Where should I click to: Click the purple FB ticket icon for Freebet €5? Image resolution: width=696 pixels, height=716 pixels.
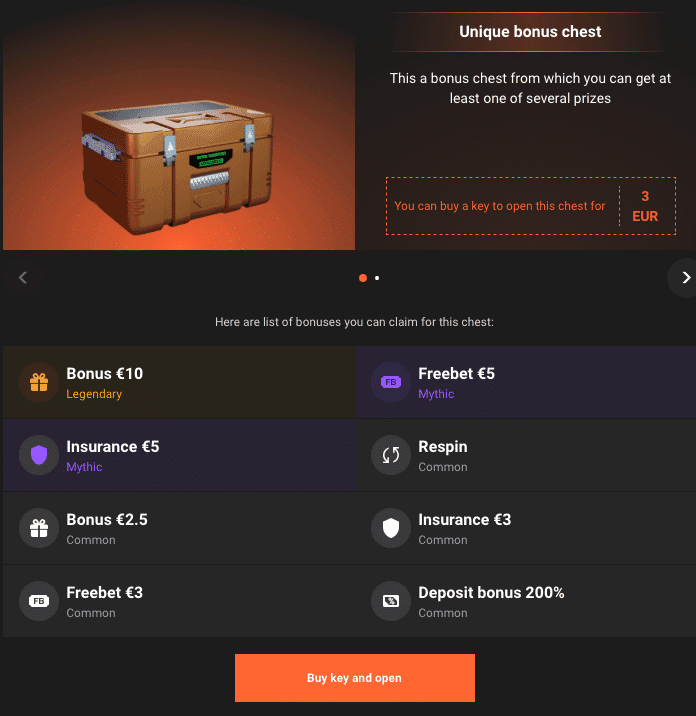pyautogui.click(x=391, y=382)
